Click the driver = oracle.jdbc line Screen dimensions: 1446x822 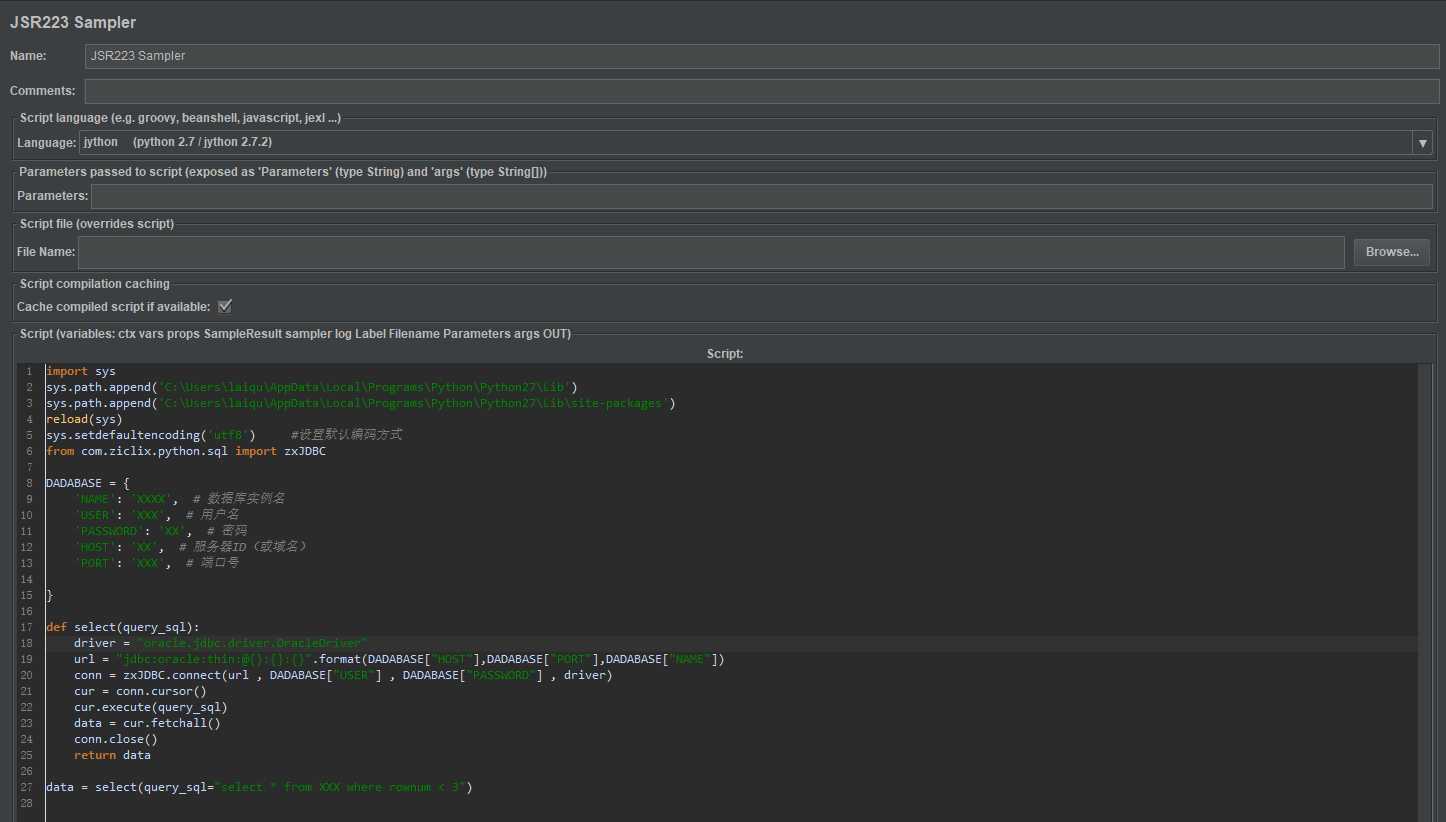[x=221, y=643]
